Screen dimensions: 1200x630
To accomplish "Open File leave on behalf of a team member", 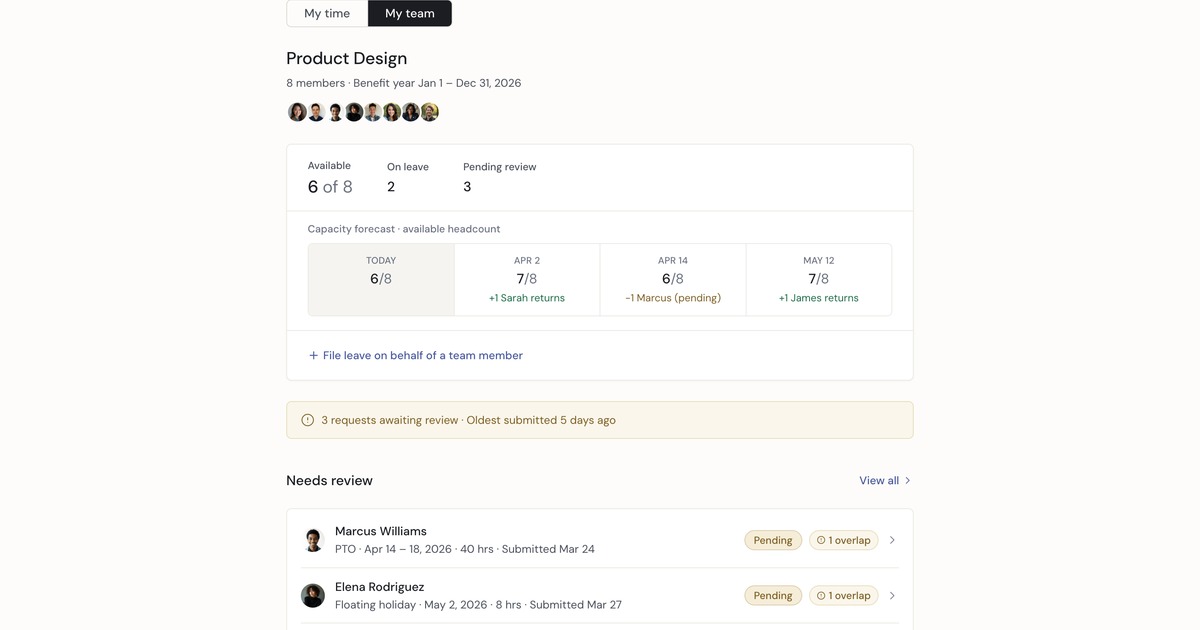I will (422, 356).
